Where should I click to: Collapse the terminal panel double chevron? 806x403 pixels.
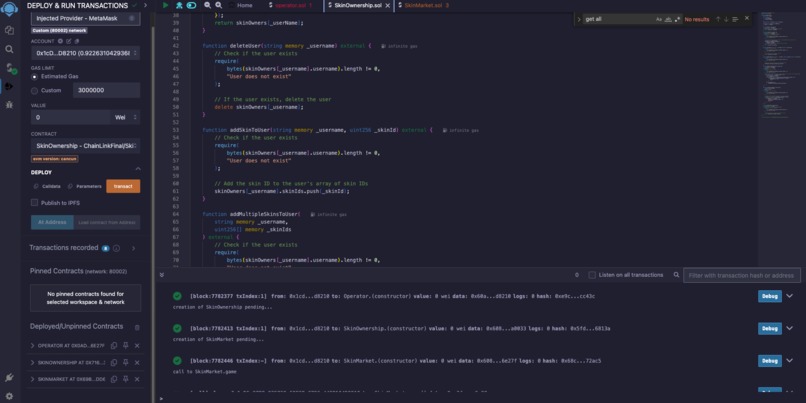coord(161,275)
